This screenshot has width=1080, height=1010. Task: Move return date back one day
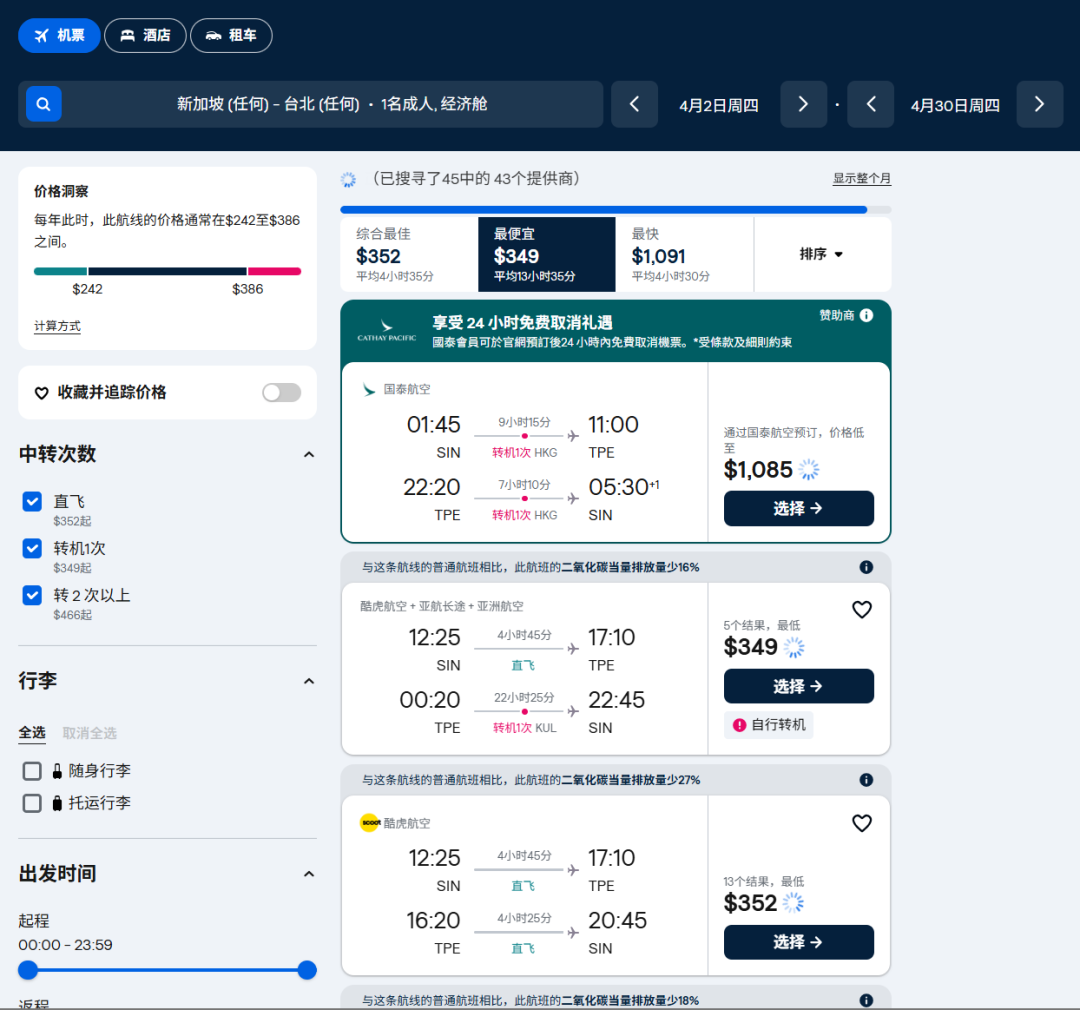click(870, 104)
